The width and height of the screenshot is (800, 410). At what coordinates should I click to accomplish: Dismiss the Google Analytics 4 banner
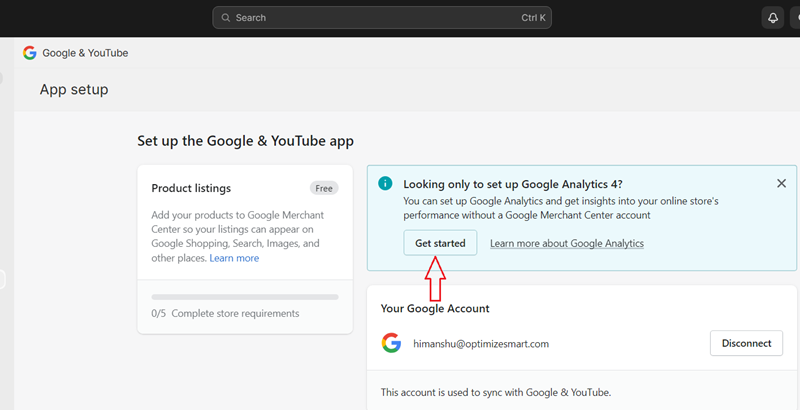click(x=781, y=184)
